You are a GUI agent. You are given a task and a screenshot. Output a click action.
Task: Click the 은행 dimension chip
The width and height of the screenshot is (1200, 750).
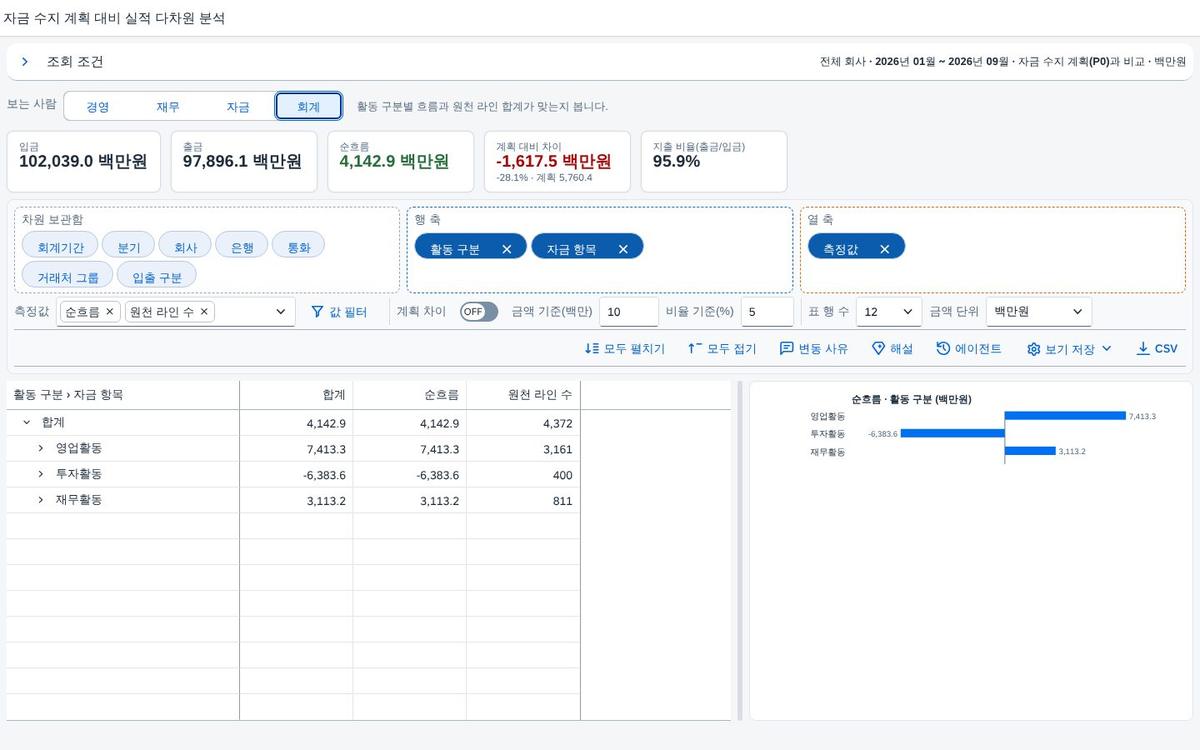tap(242, 247)
